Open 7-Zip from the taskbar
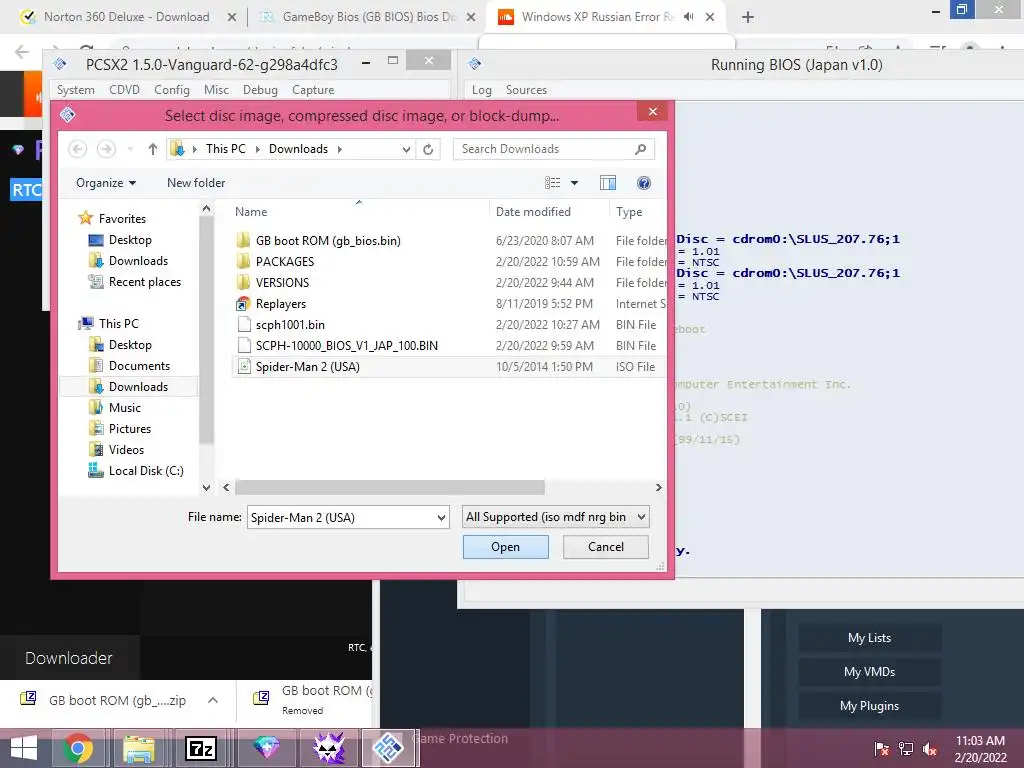This screenshot has width=1024, height=768. pyautogui.click(x=200, y=748)
